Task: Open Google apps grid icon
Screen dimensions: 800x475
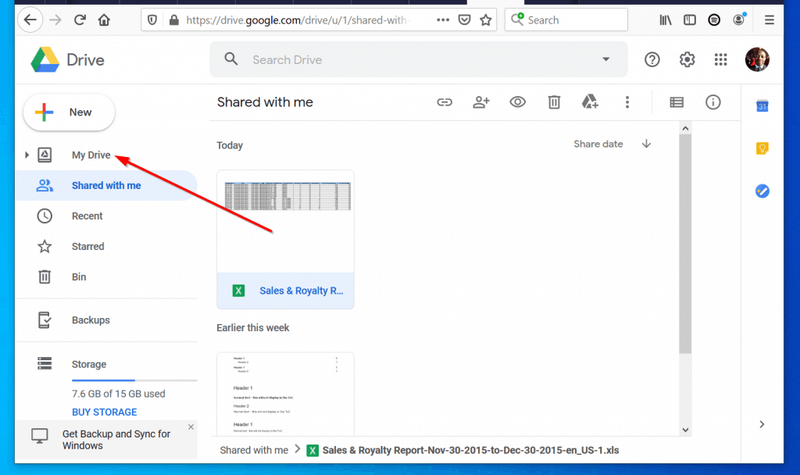Action: coord(720,60)
